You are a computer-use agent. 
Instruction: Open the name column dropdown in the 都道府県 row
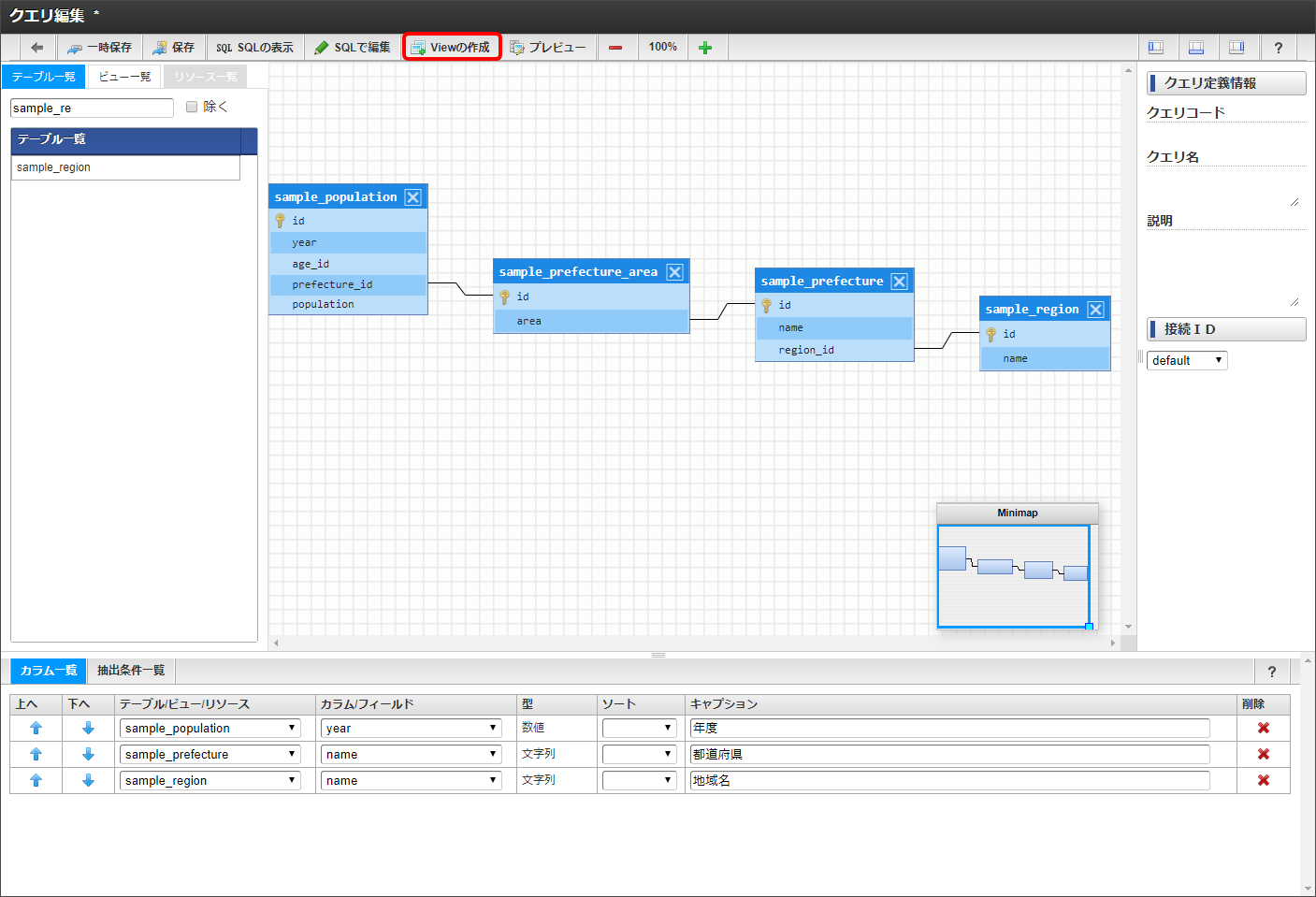(x=412, y=754)
